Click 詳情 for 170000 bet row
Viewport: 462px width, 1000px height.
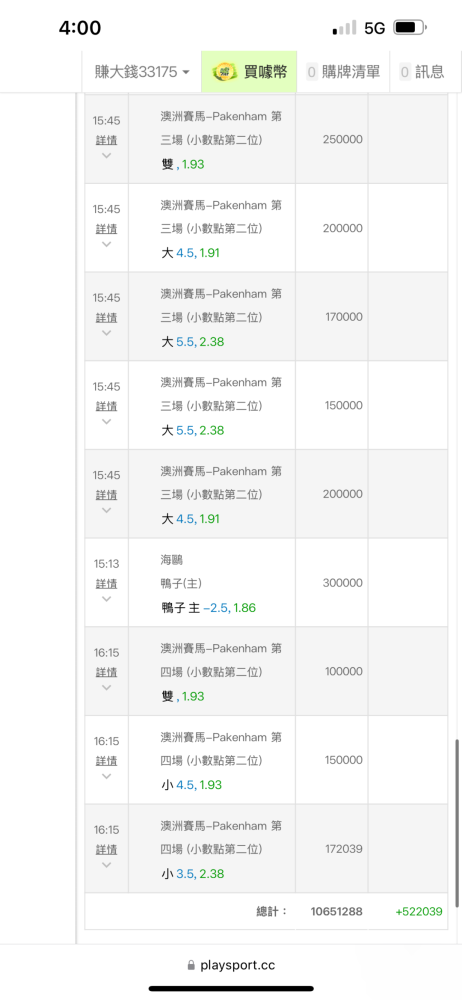coord(107,318)
